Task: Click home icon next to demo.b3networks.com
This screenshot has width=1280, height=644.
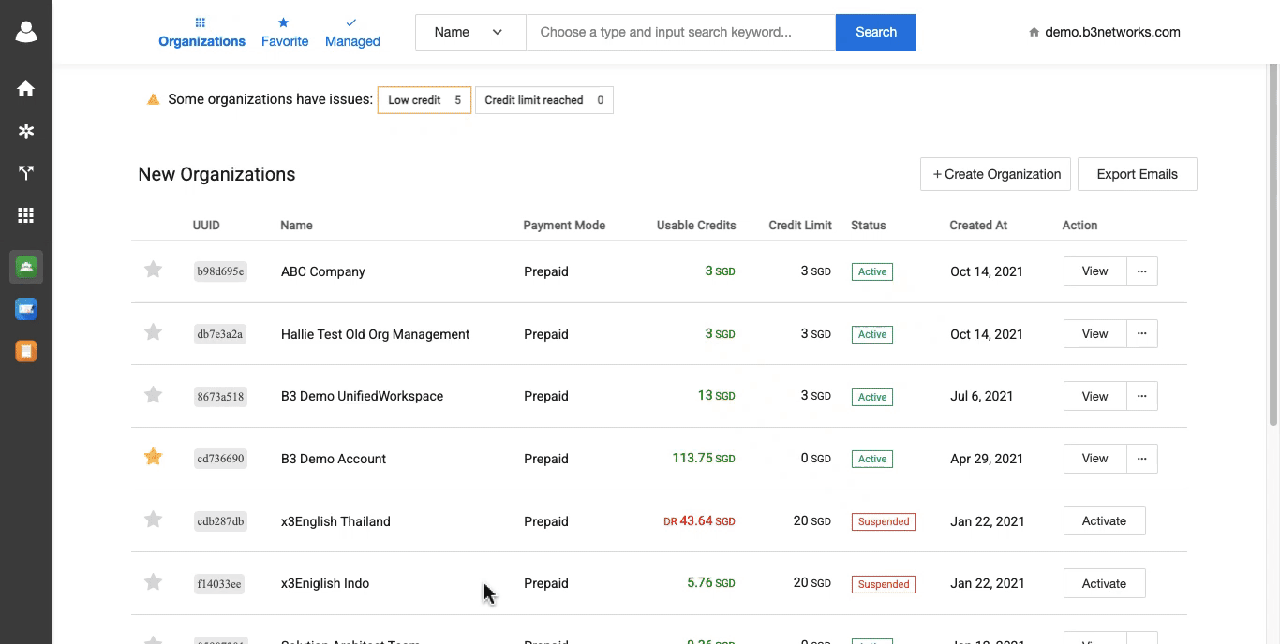Action: [1034, 33]
